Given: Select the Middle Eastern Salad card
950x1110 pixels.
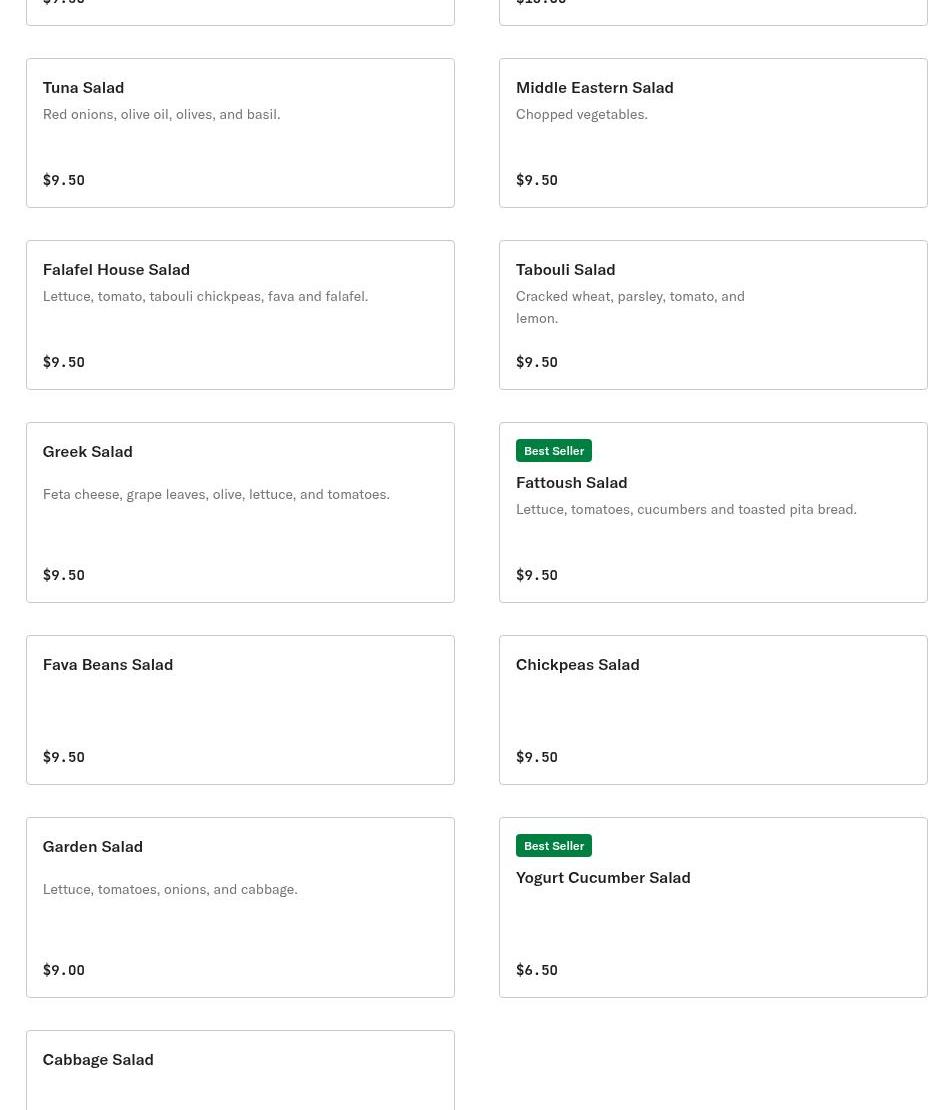Looking at the screenshot, I should click(x=713, y=133).
